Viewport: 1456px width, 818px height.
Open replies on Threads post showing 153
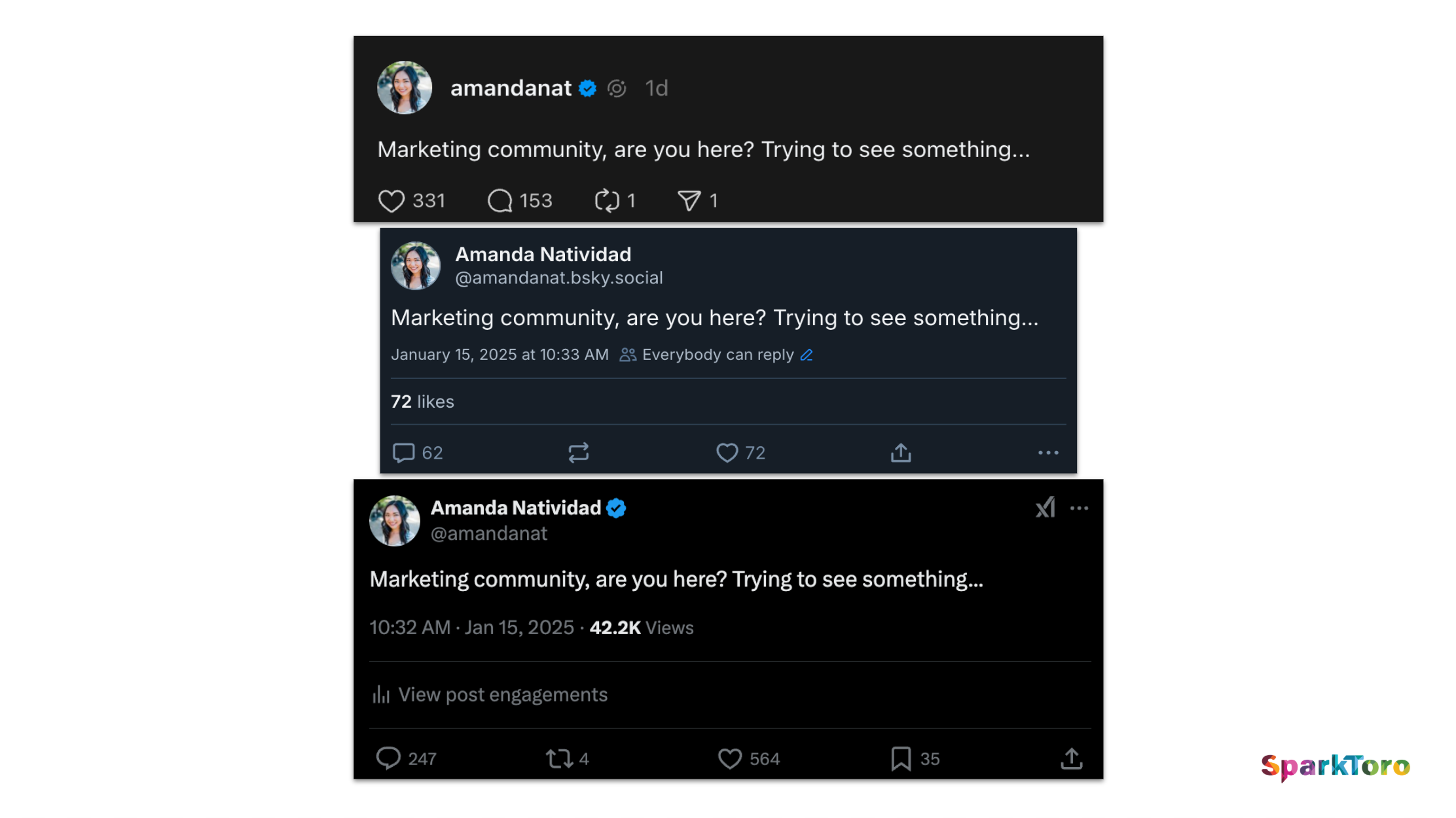(x=500, y=201)
